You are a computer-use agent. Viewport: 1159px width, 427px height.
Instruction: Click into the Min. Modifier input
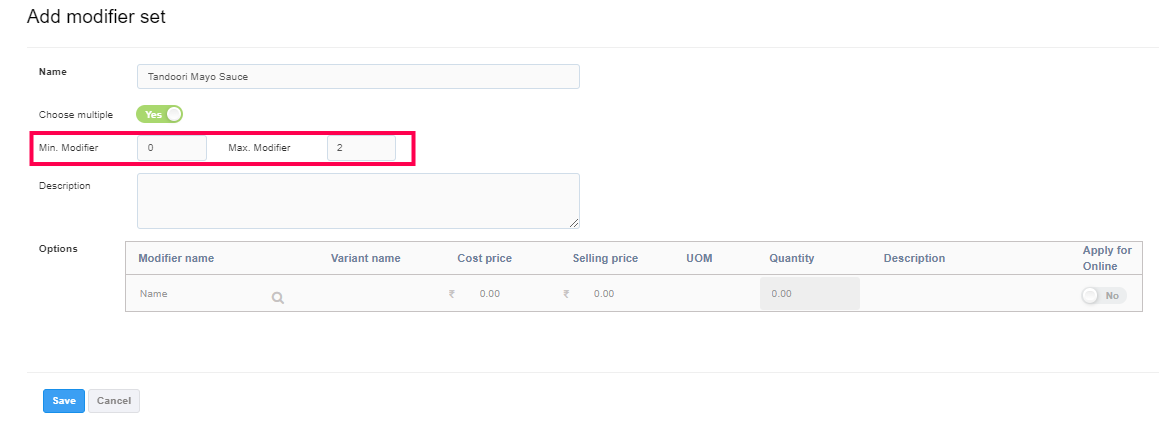click(172, 148)
